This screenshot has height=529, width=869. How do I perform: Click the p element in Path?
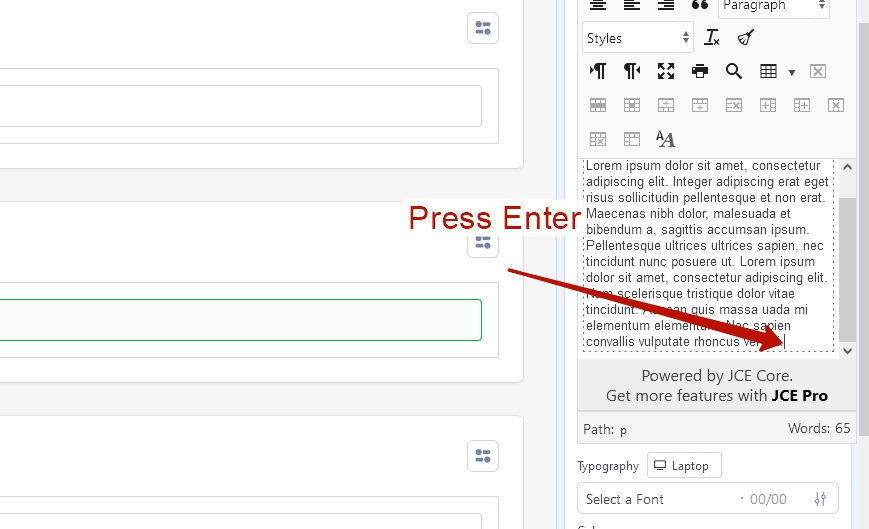pyautogui.click(x=623, y=430)
